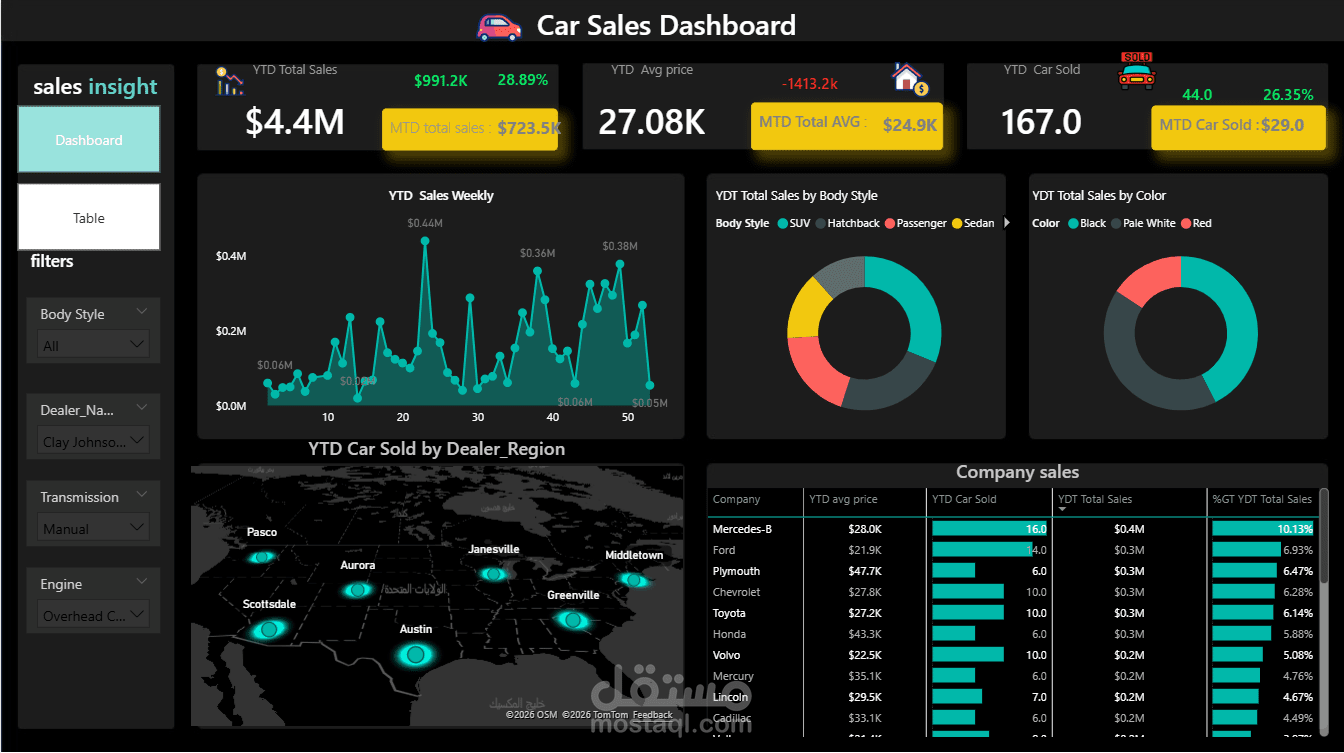Click the SOLD car icon in the YTD Car Sold card
This screenshot has width=1344, height=753.
(1136, 72)
